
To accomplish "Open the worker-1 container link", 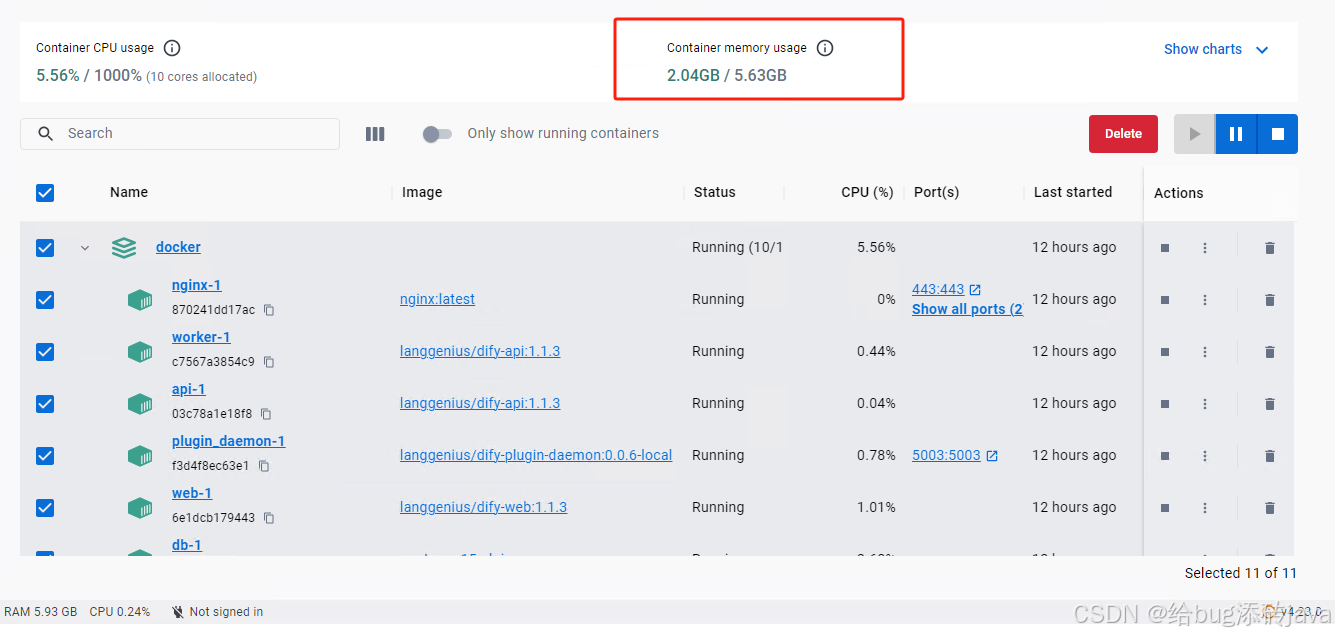I will click(201, 337).
